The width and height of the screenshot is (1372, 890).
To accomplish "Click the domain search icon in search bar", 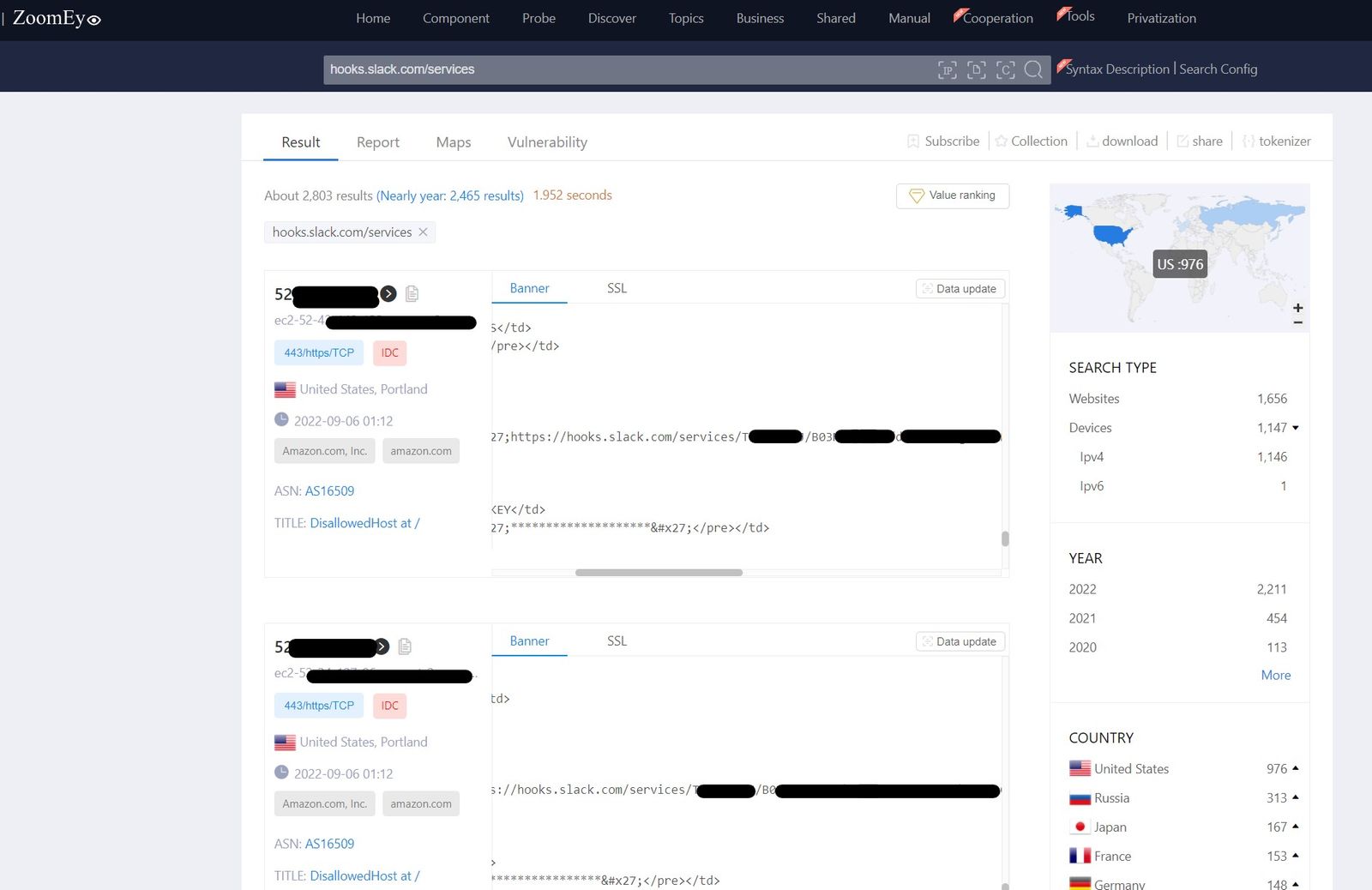I will pyautogui.click(x=977, y=70).
